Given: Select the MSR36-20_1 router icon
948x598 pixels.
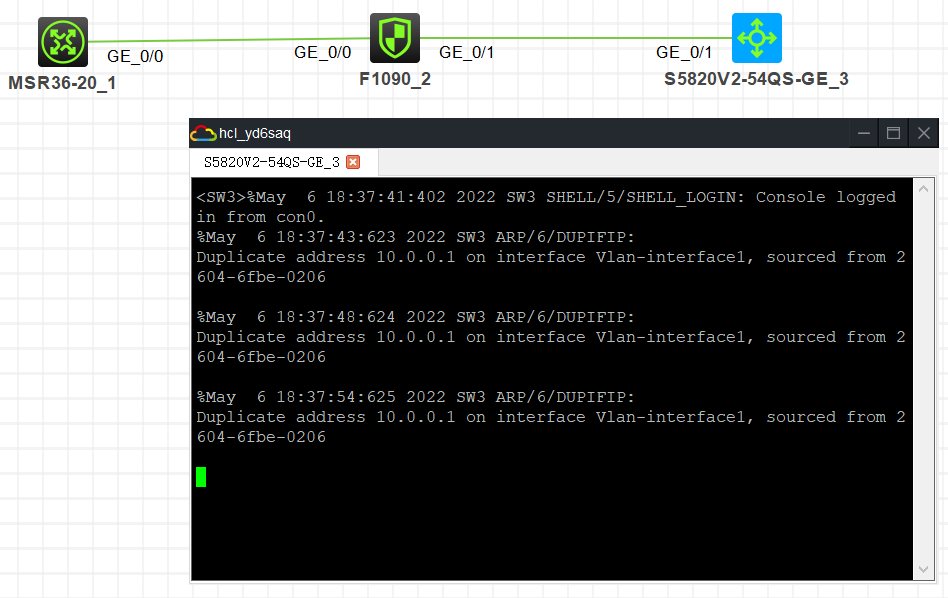Looking at the screenshot, I should pos(63,42).
